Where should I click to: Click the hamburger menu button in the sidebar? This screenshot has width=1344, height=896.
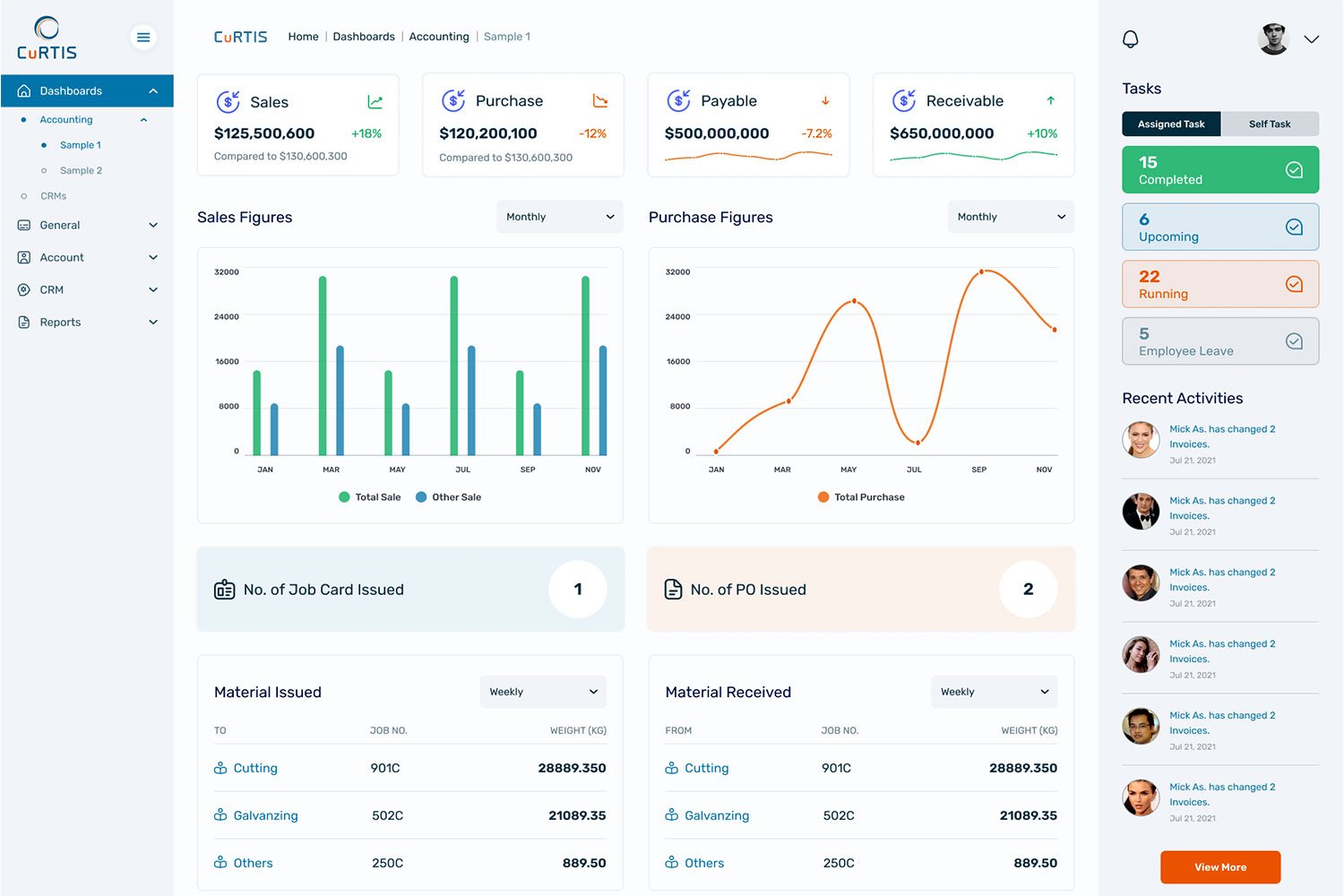pos(143,37)
